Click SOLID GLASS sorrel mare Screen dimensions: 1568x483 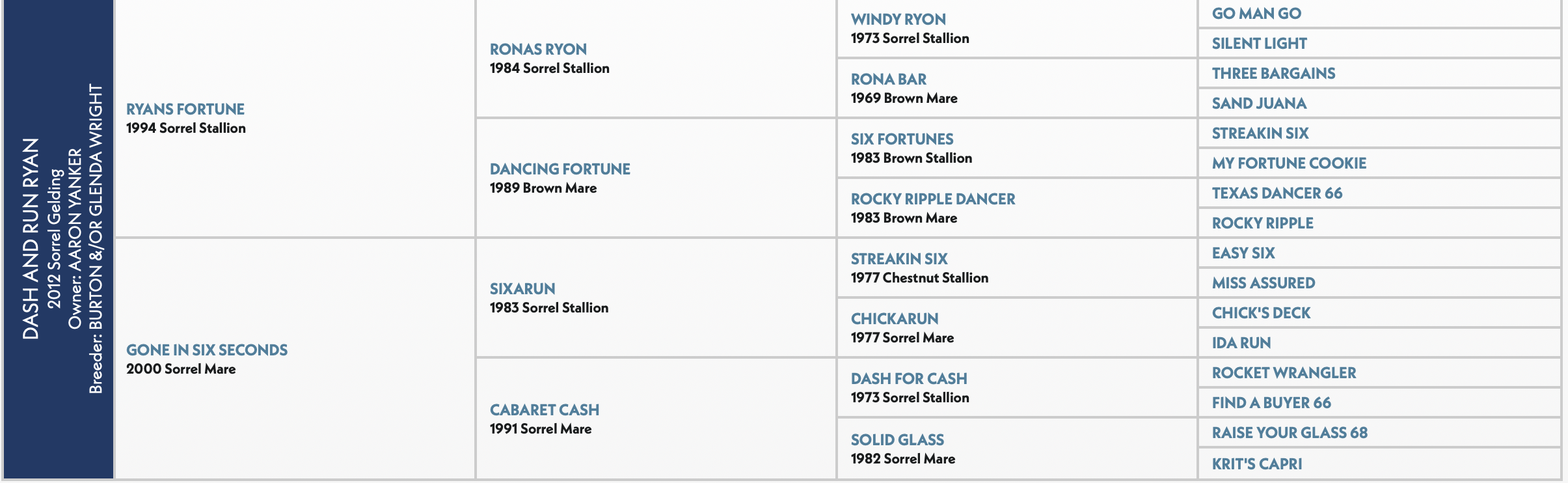click(x=897, y=440)
